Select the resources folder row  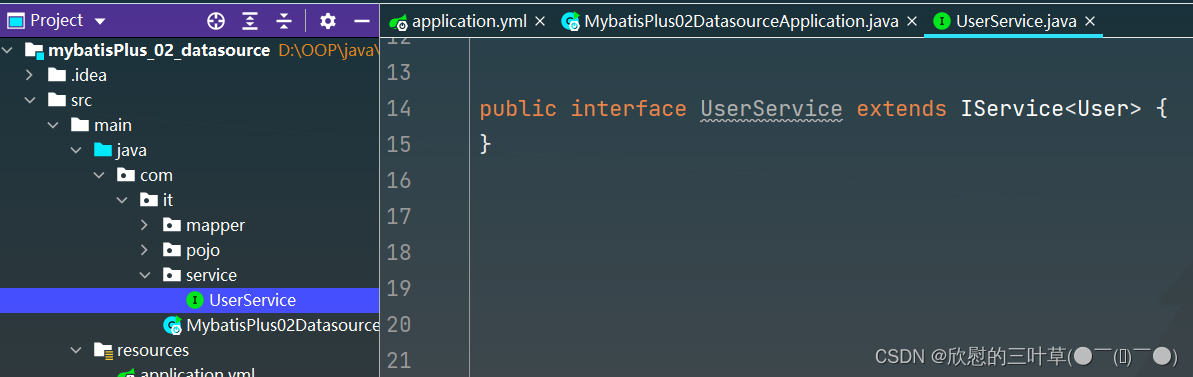point(189,350)
